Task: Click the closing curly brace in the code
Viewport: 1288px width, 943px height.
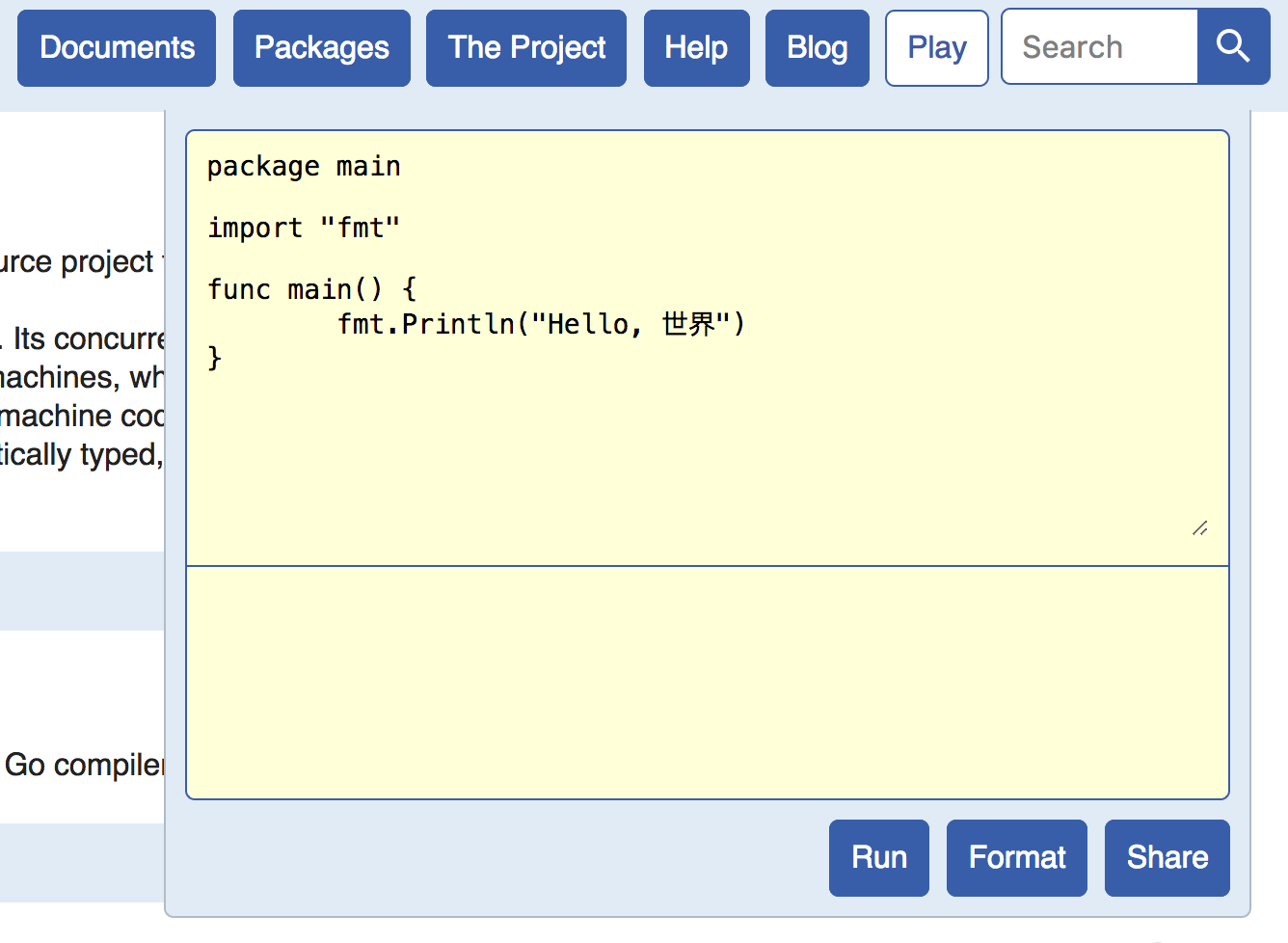Action: tap(214, 358)
